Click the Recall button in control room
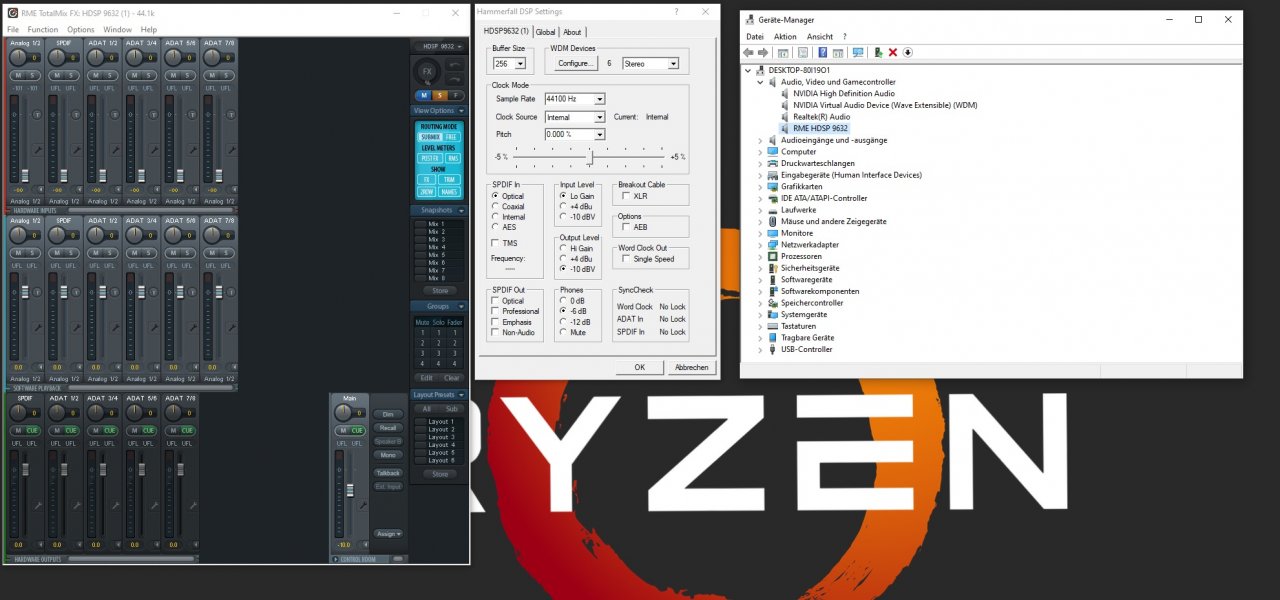The height and width of the screenshot is (600, 1280). 388,428
